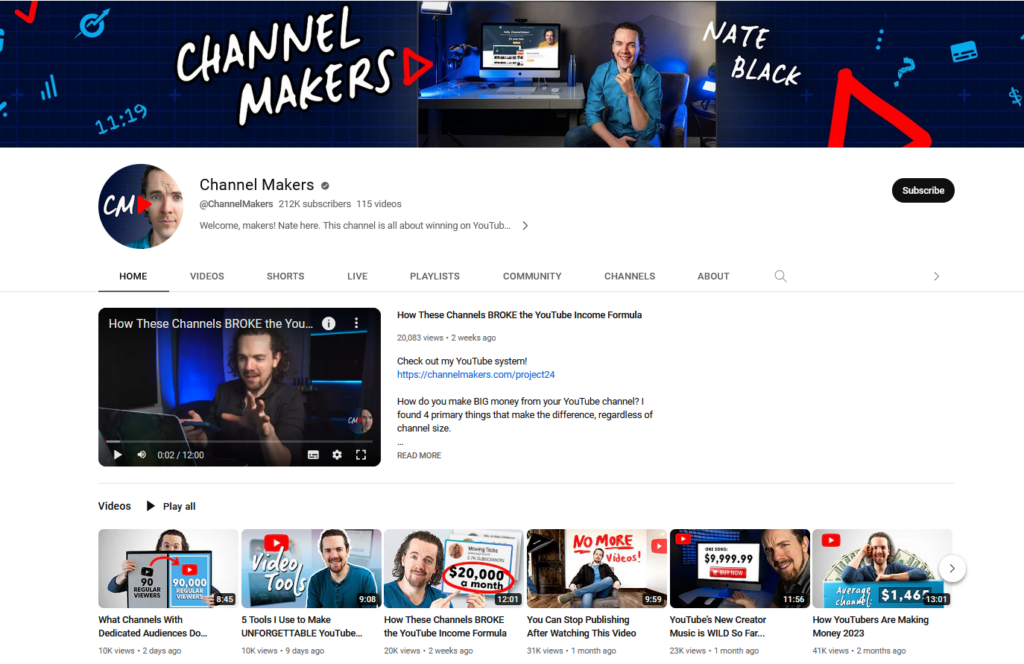Enable subtitles in the video player
The width and height of the screenshot is (1024, 664).
pos(313,454)
